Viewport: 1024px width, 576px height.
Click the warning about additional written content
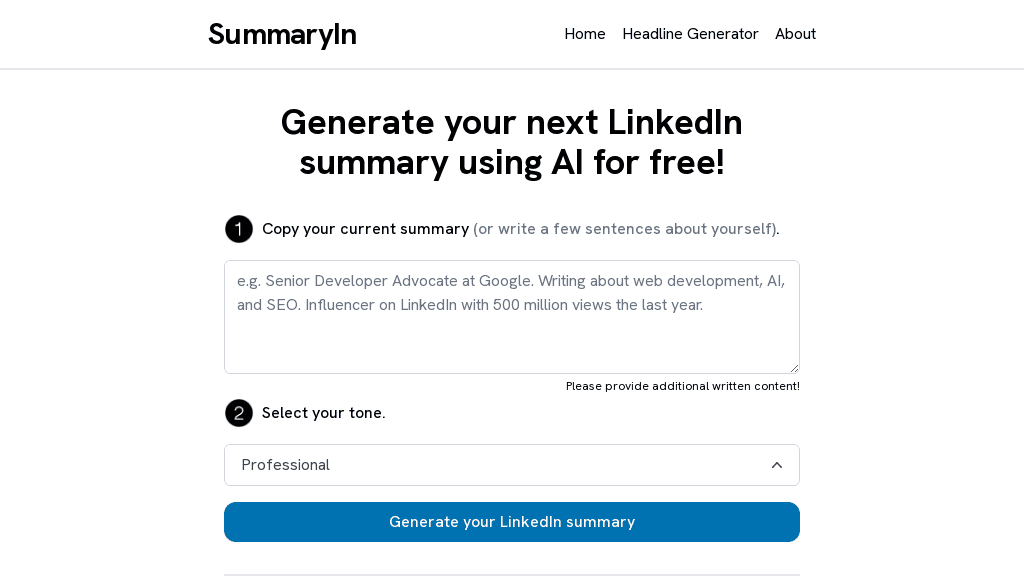pyautogui.click(x=683, y=386)
